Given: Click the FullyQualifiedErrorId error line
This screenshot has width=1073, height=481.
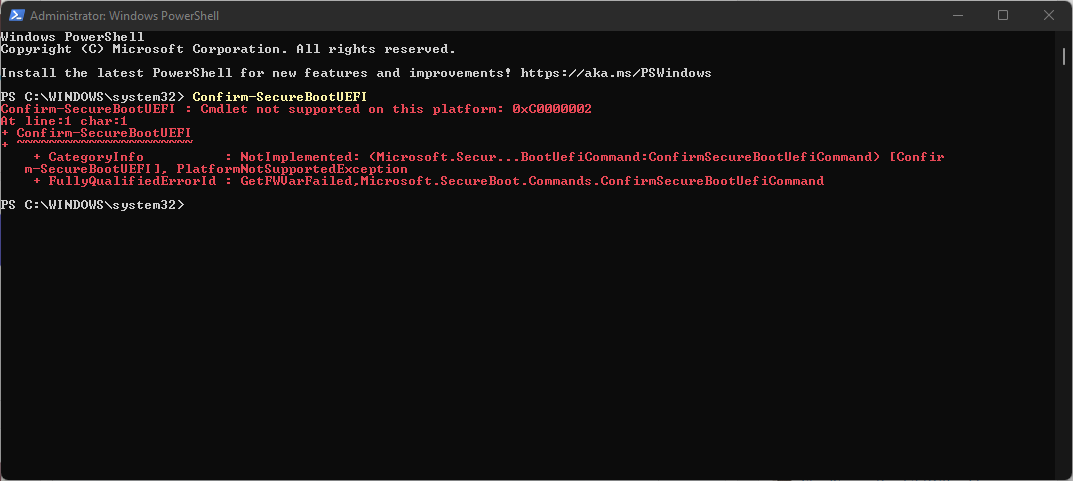Looking at the screenshot, I should [430, 181].
